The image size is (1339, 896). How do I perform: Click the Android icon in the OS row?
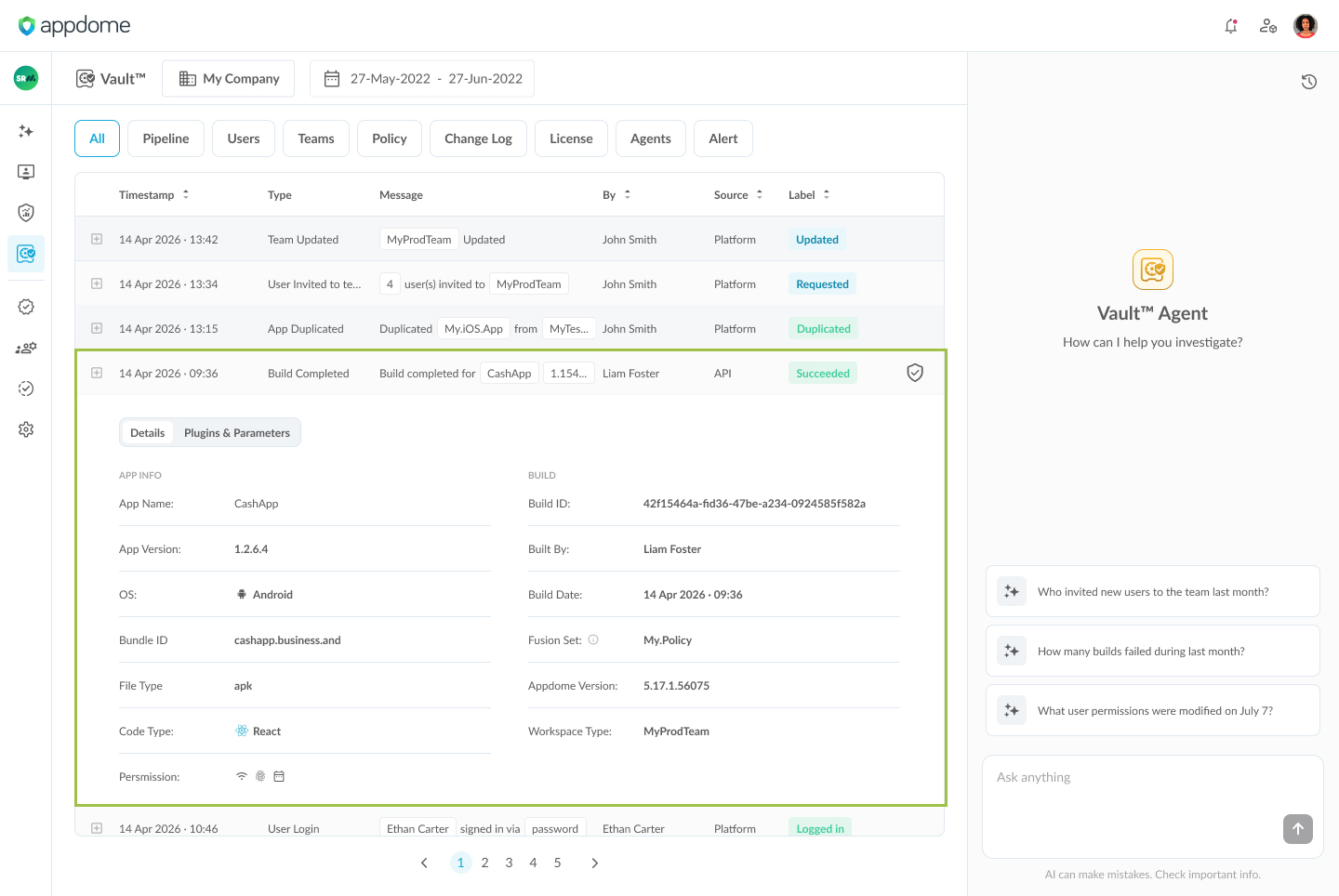click(242, 594)
